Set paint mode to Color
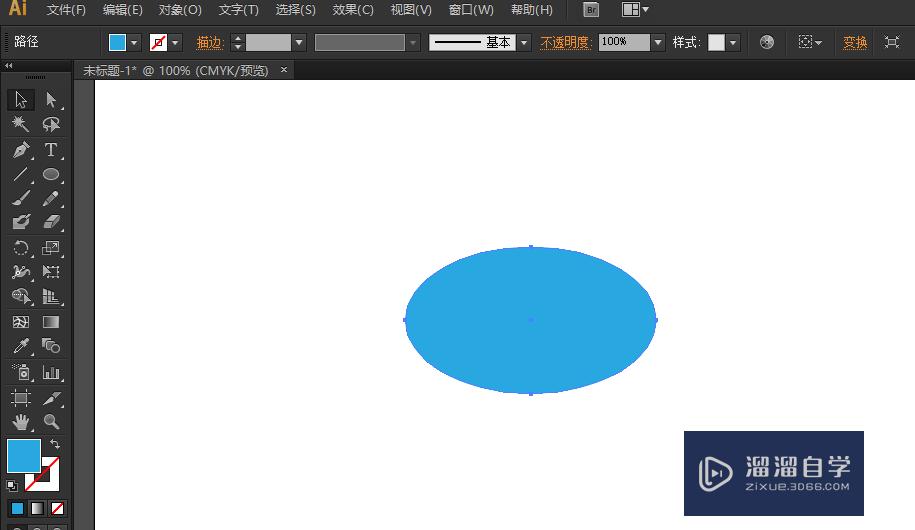Viewport: 915px width, 530px height. 18,508
